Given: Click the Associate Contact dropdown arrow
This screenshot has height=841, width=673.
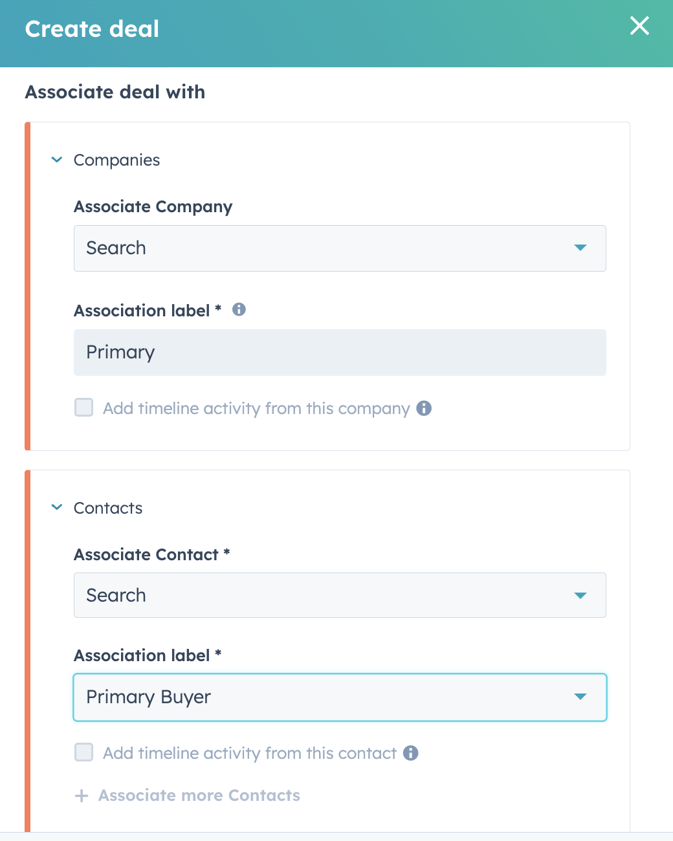Looking at the screenshot, I should (580, 595).
